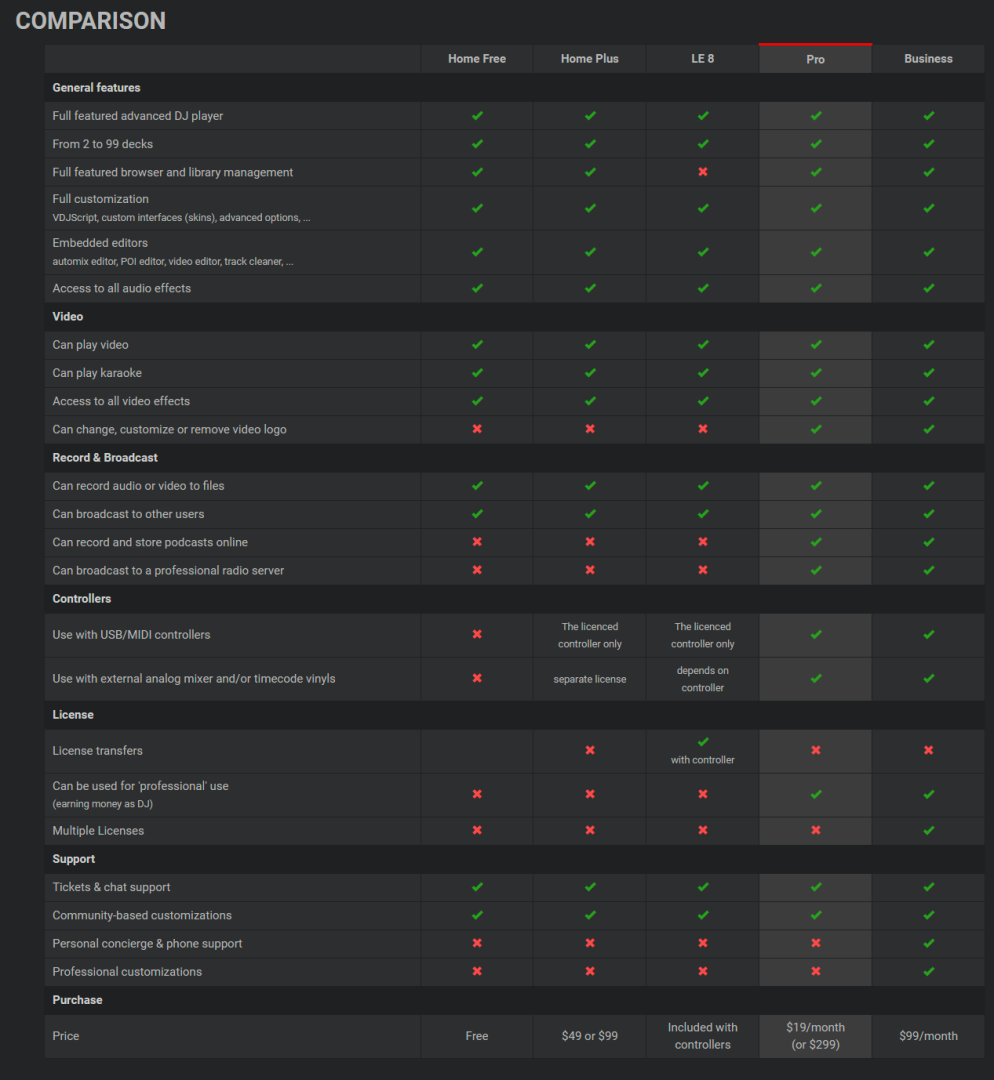
Task: Click LE 8 green checkmark for License transfers
Action: [x=703, y=742]
